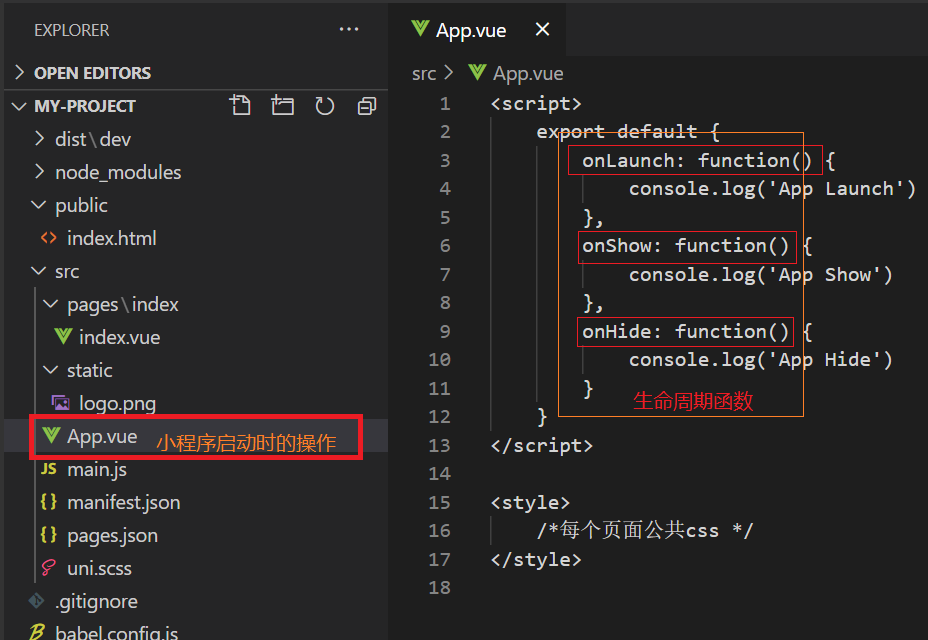Click the src breadcrumb segment
This screenshot has width=928, height=640.
coord(424,74)
